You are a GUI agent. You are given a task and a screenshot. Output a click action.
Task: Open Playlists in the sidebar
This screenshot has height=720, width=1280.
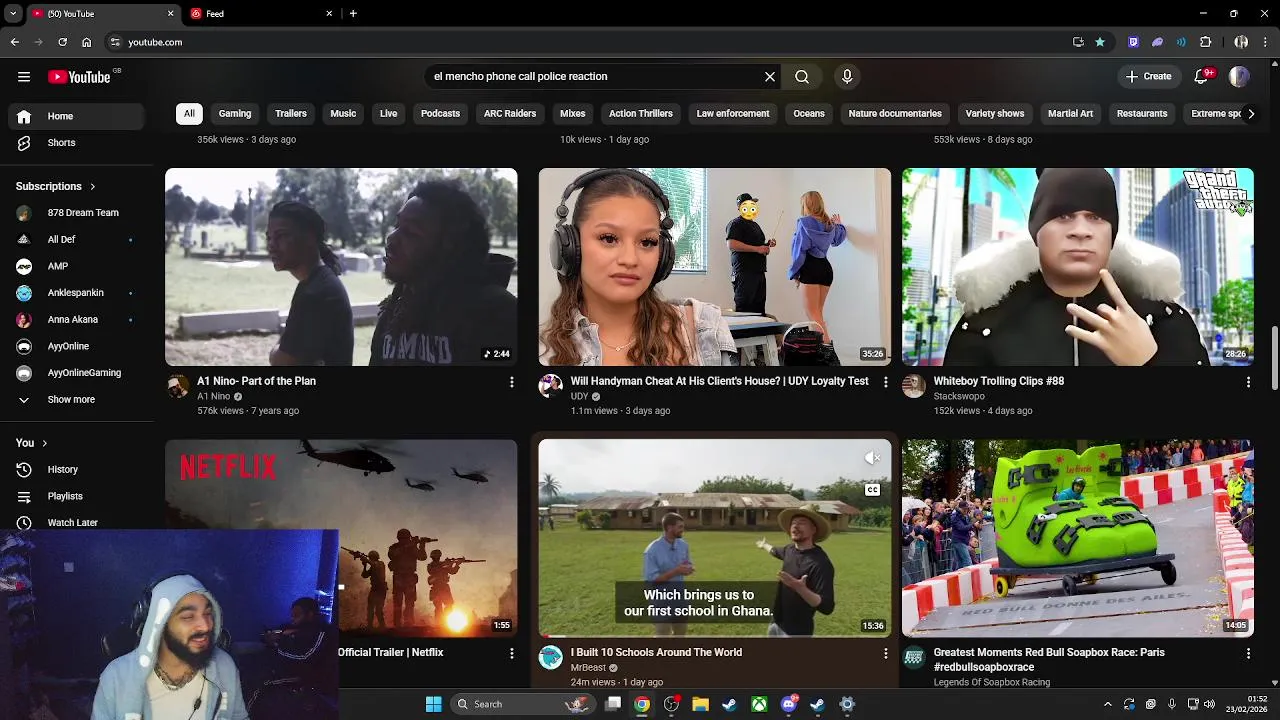click(x=75, y=496)
